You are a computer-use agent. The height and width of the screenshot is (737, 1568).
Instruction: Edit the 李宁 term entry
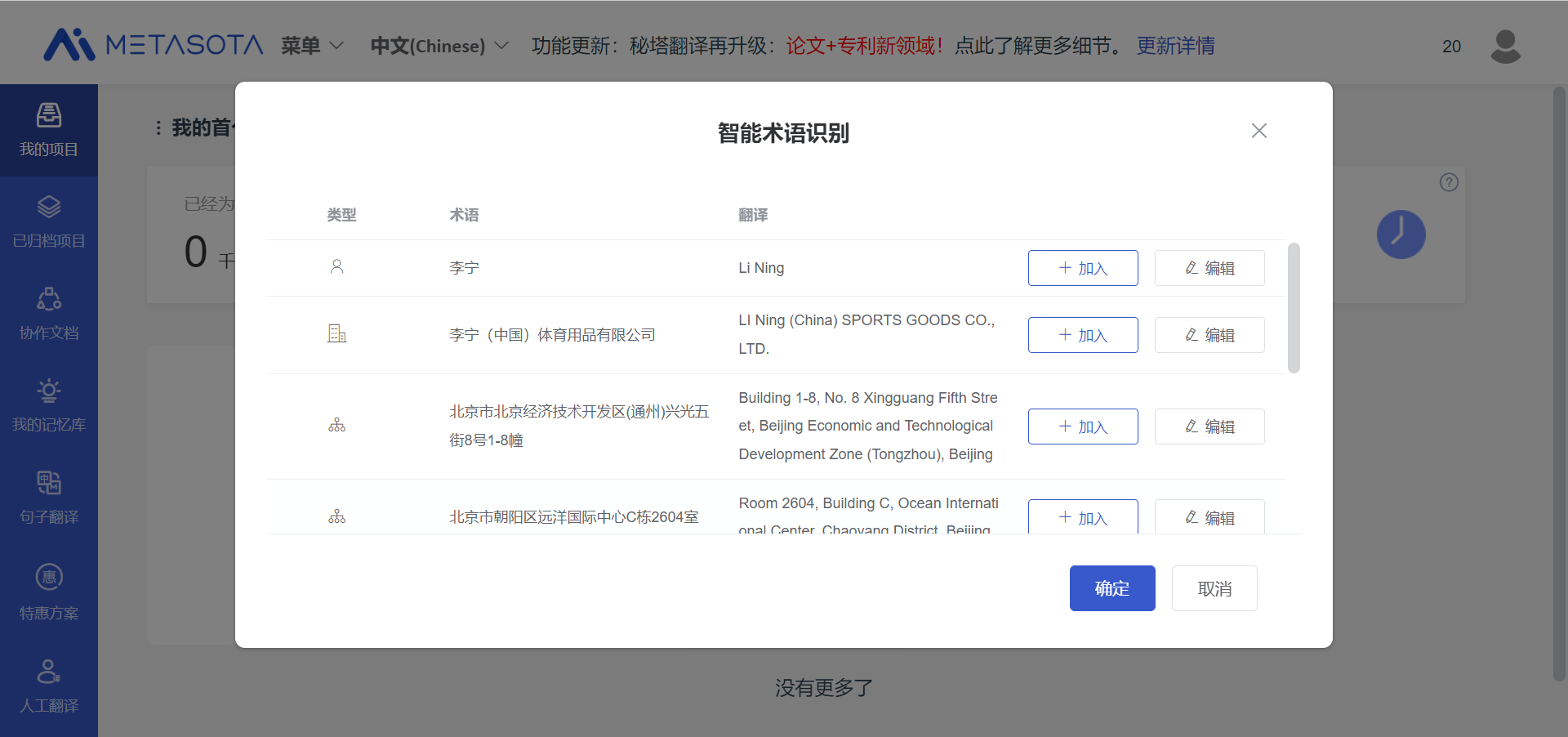(x=1209, y=268)
